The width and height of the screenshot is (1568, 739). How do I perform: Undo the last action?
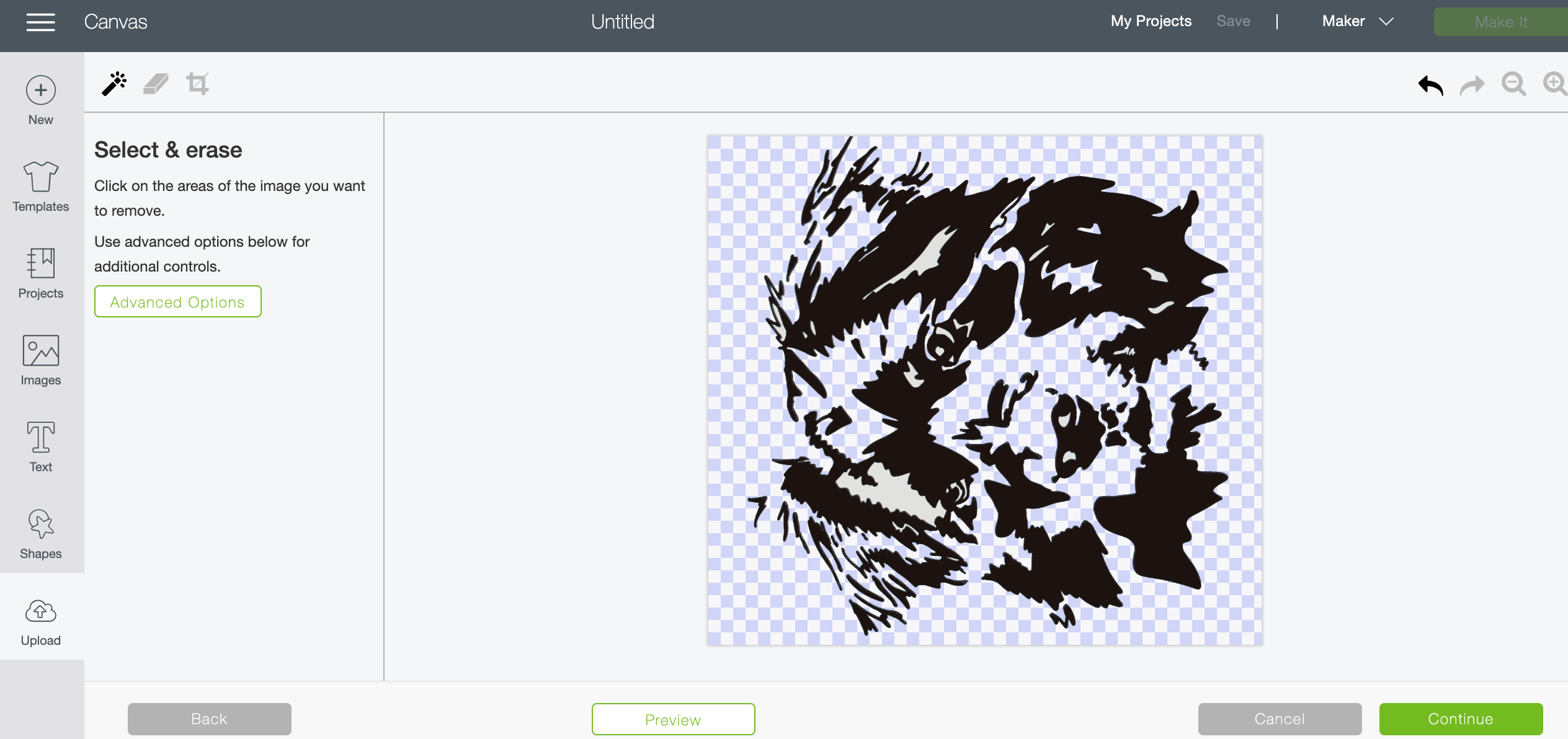point(1431,84)
